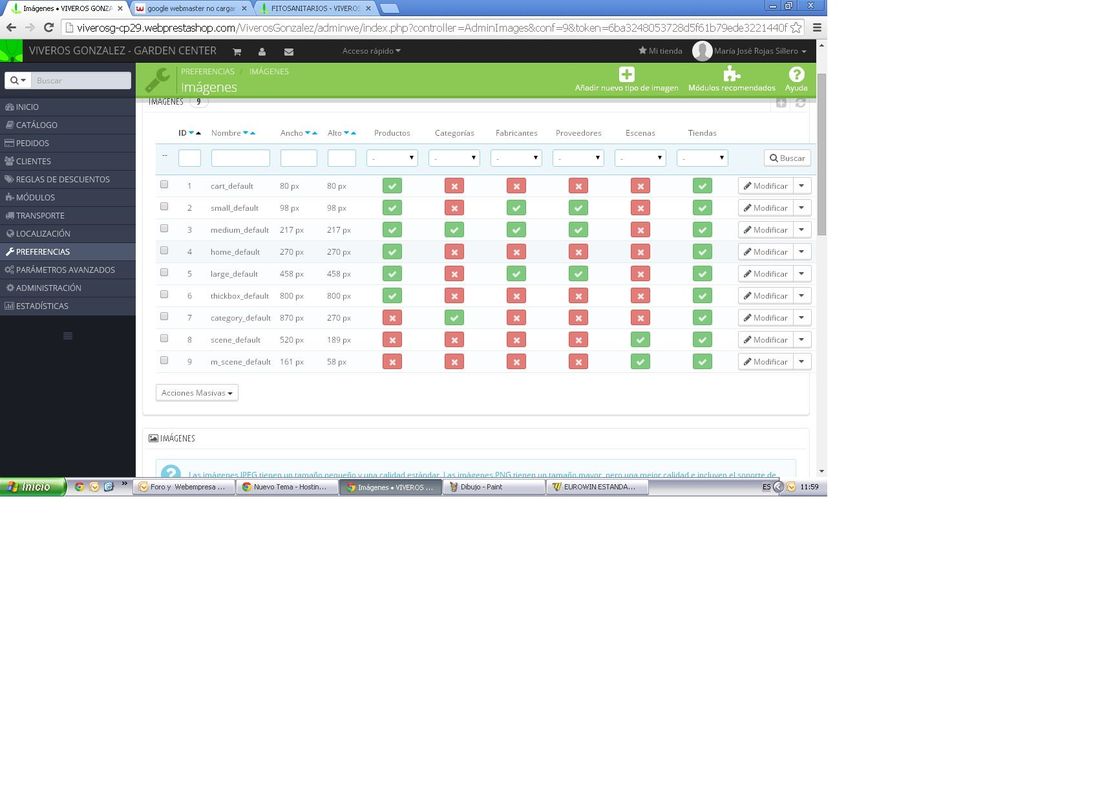Viewport: 1100px width, 799px height.
Task: Toggle Fabricantes status for large_default
Action: (x=516, y=274)
